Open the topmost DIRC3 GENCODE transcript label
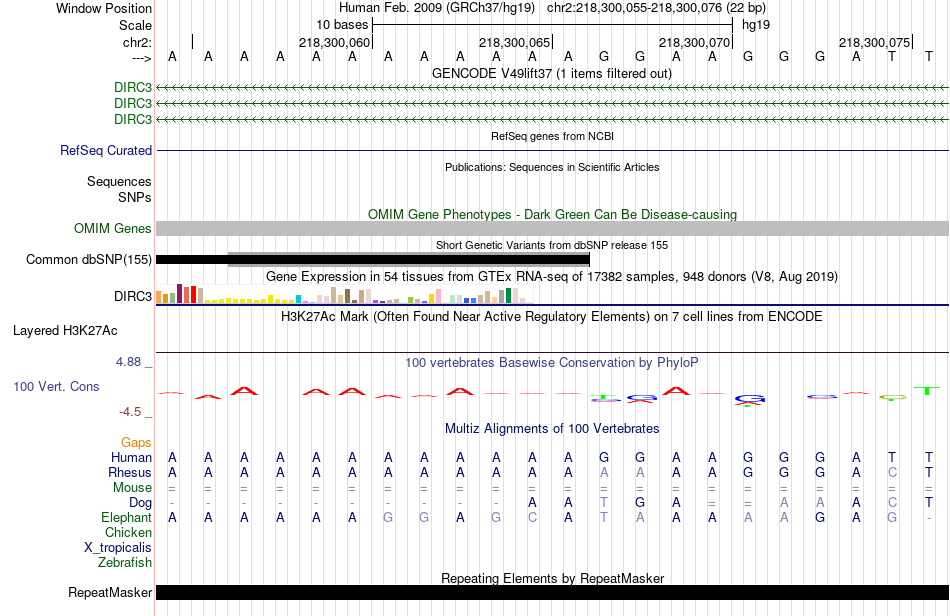Viewport: 950px width, 616px height. tap(133, 87)
